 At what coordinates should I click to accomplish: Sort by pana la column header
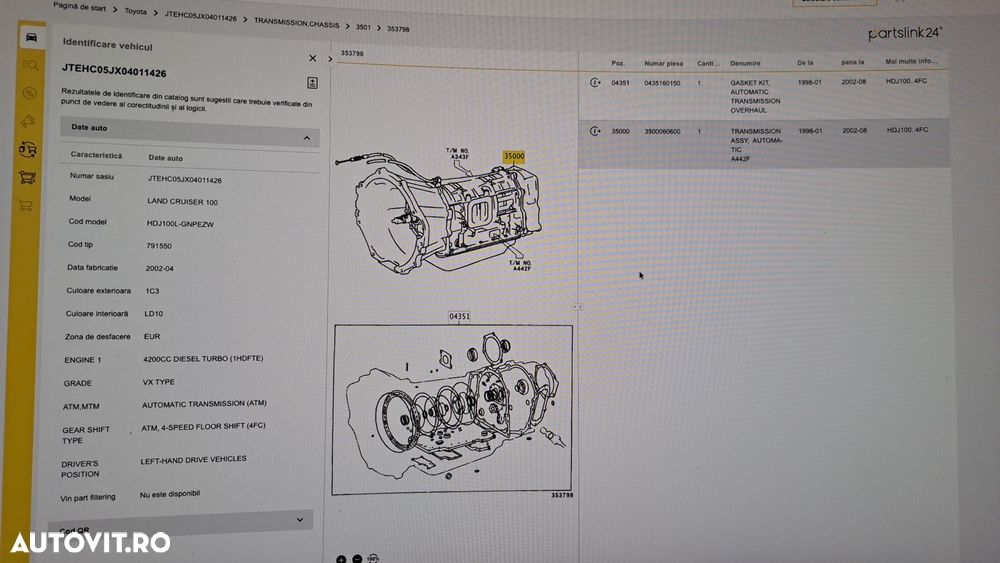click(x=852, y=62)
